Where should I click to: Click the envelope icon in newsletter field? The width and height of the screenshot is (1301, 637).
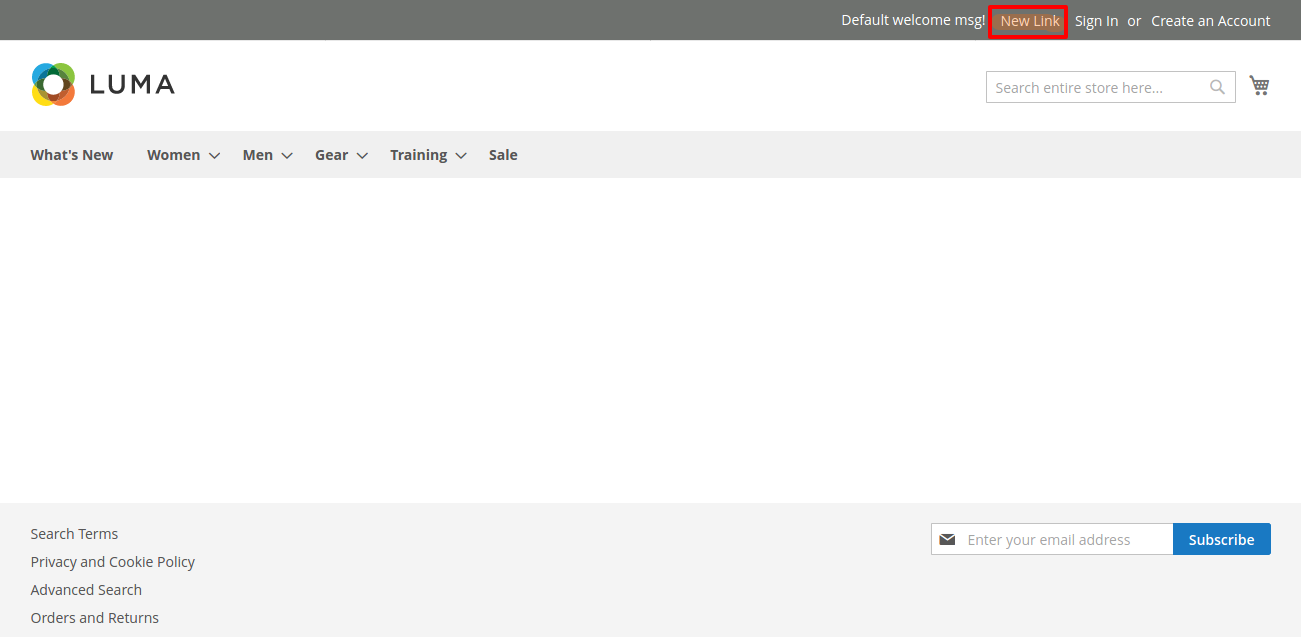tap(947, 539)
